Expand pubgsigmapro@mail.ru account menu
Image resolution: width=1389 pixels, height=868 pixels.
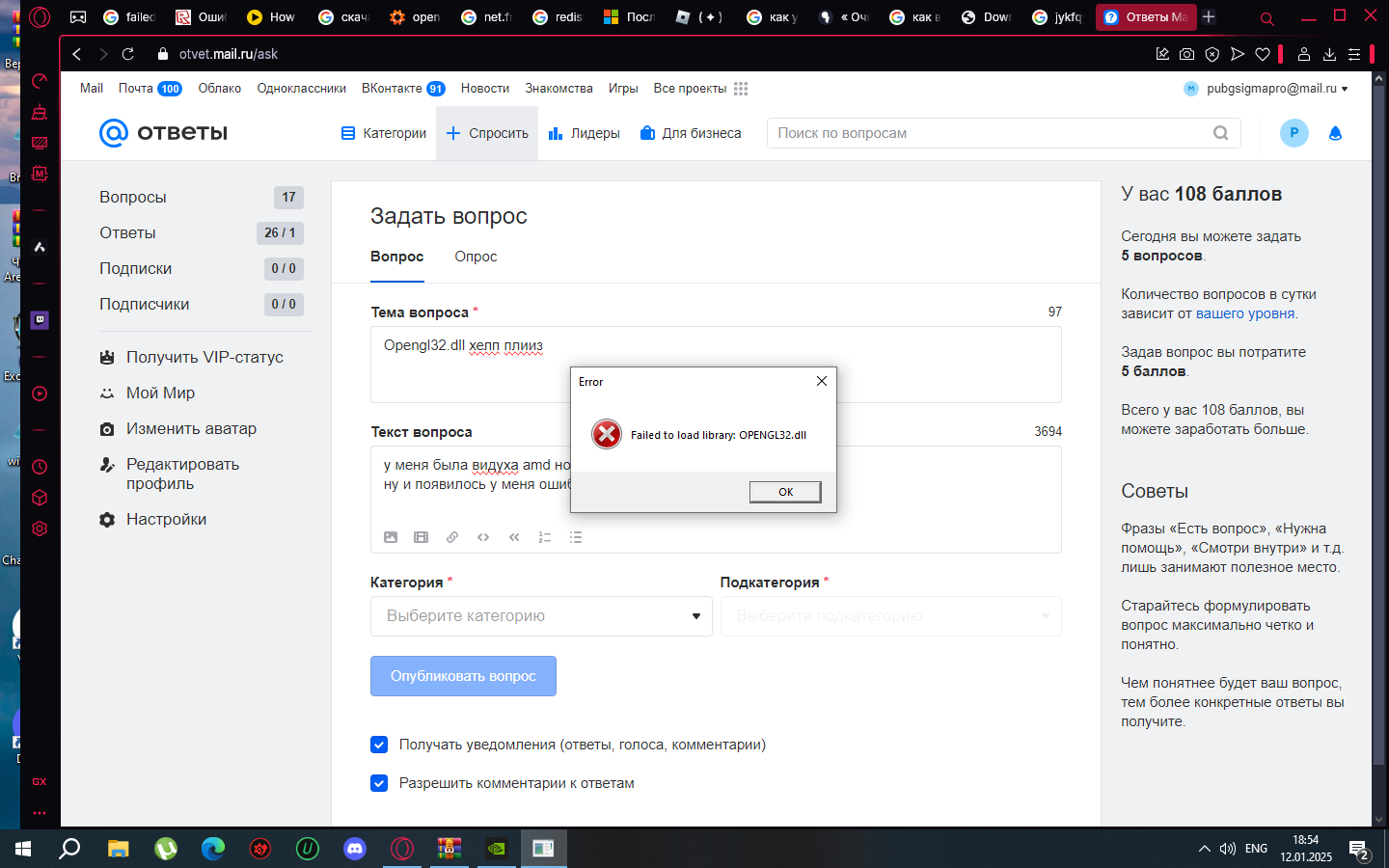(x=1266, y=89)
